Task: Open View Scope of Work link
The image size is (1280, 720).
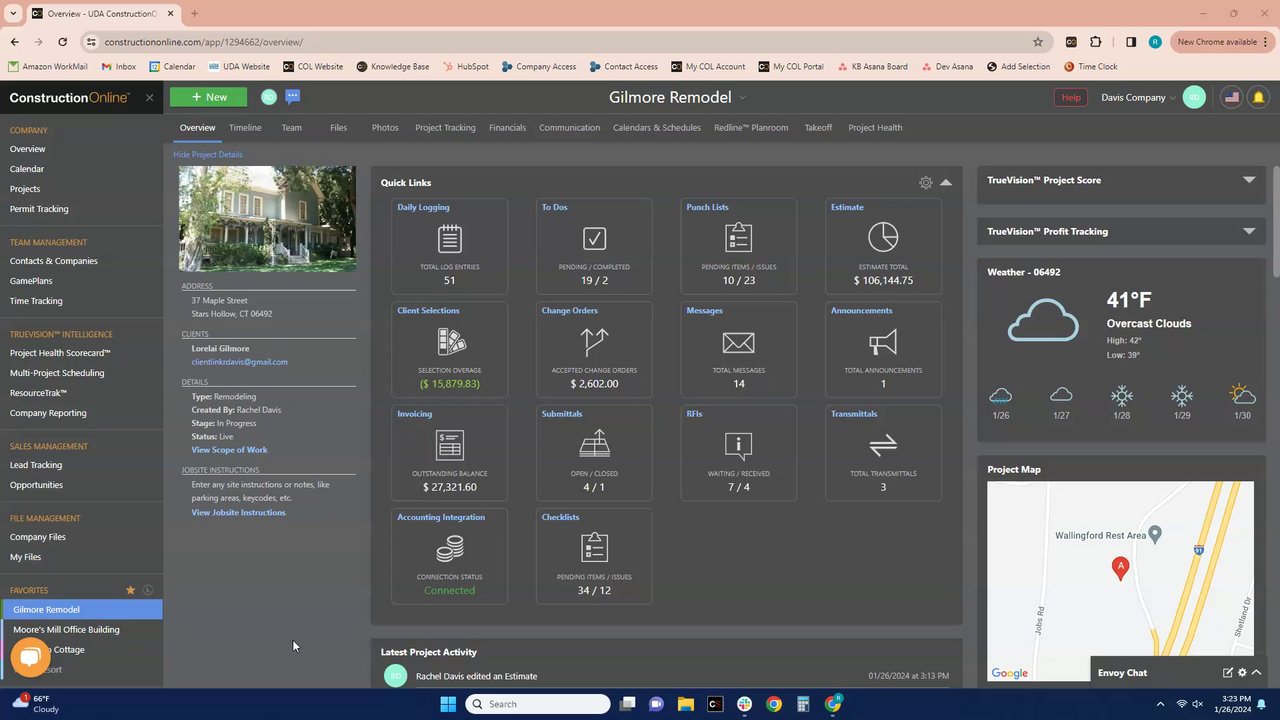Action: [x=229, y=450]
